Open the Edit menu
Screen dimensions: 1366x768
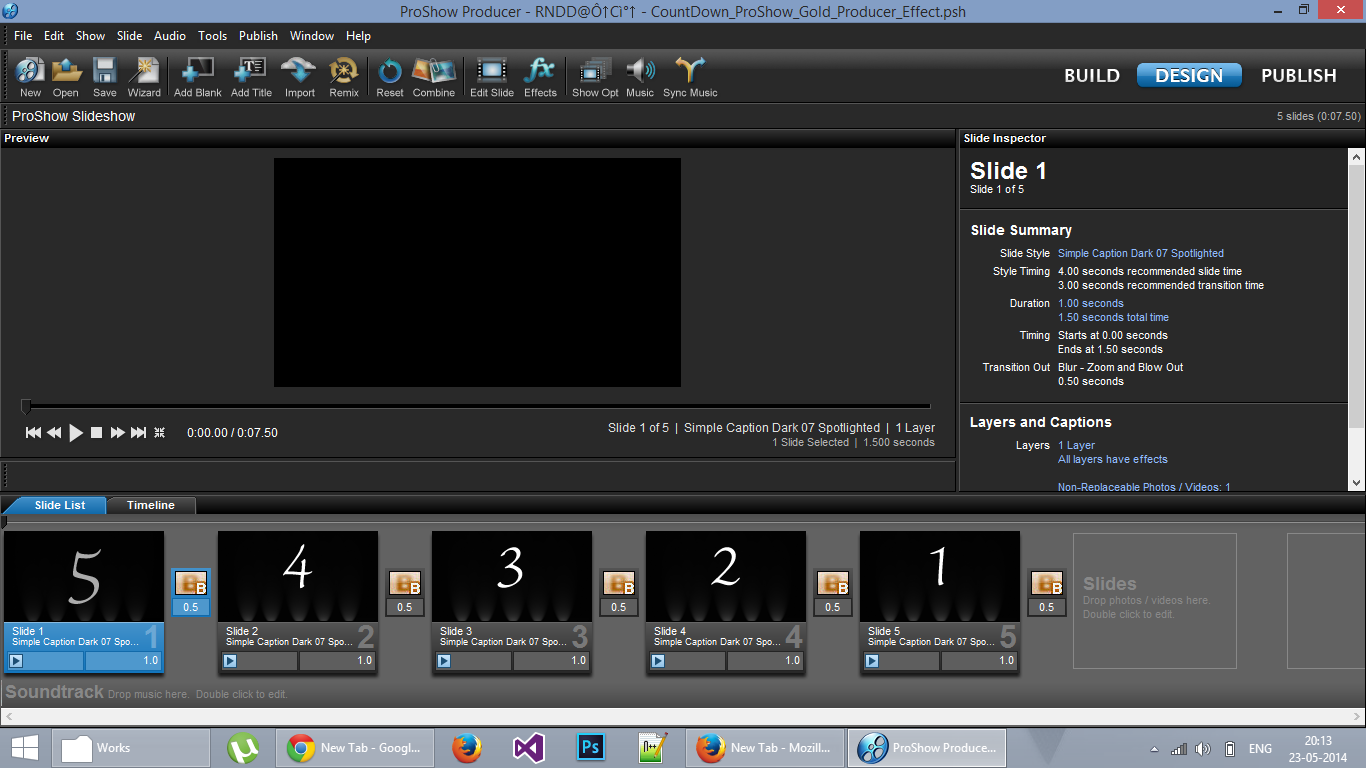pyautogui.click(x=54, y=36)
